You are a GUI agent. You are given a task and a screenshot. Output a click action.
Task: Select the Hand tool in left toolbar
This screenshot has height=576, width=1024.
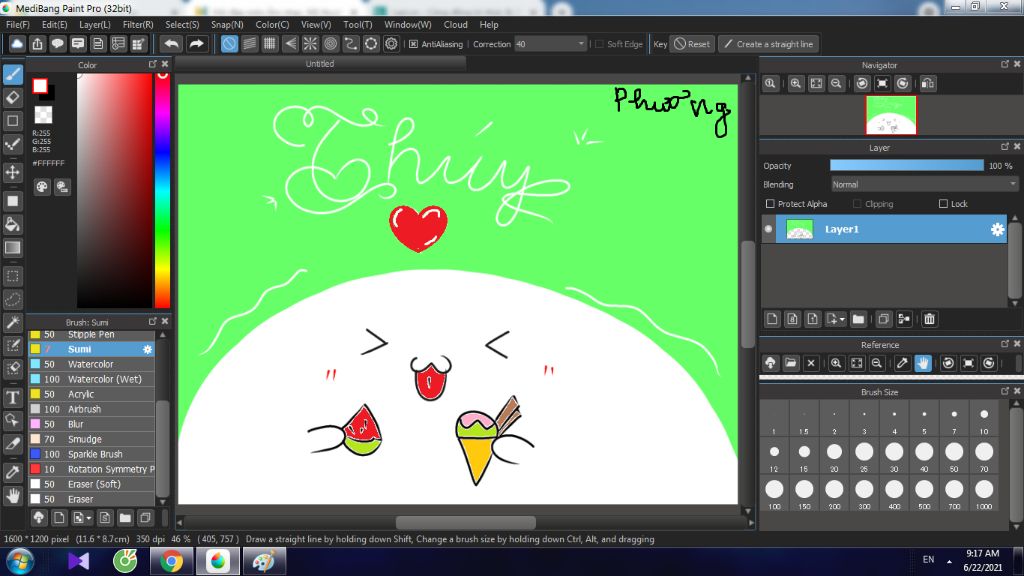click(12, 496)
